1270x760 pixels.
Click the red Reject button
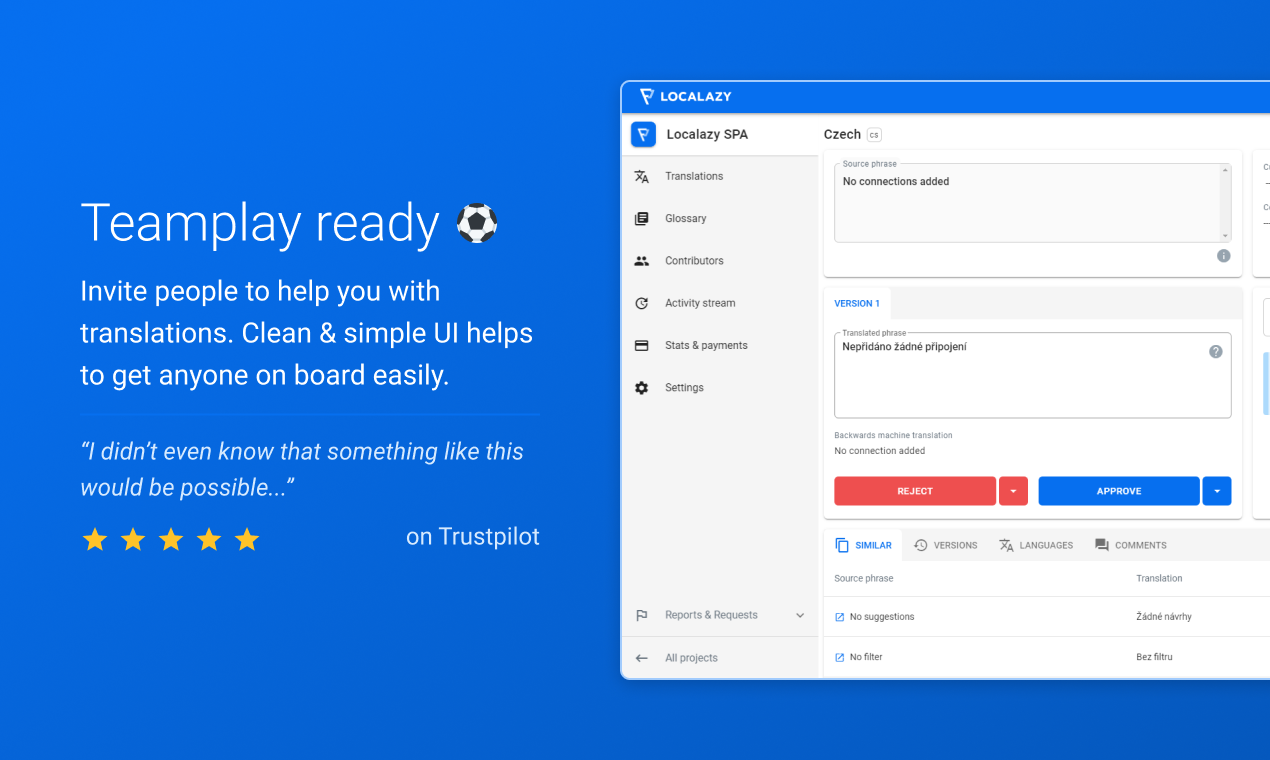point(915,491)
